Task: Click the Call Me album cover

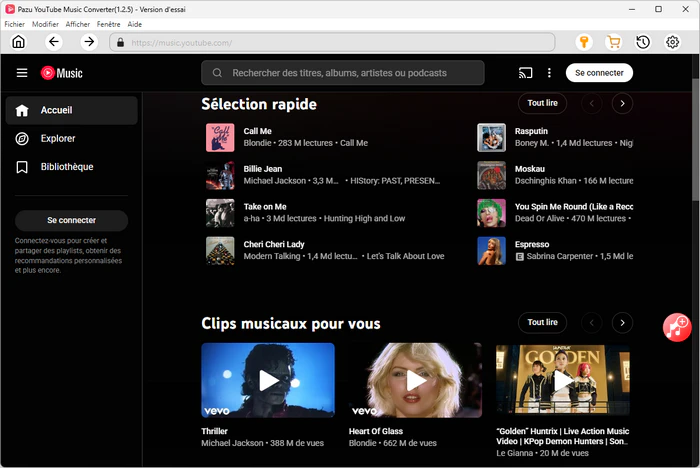Action: point(220,138)
